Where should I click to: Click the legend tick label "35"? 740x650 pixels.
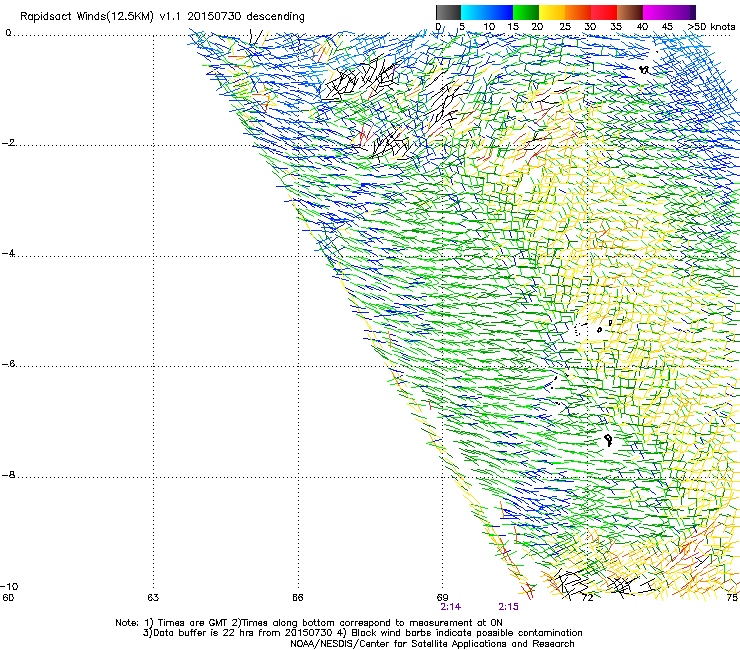point(616,27)
